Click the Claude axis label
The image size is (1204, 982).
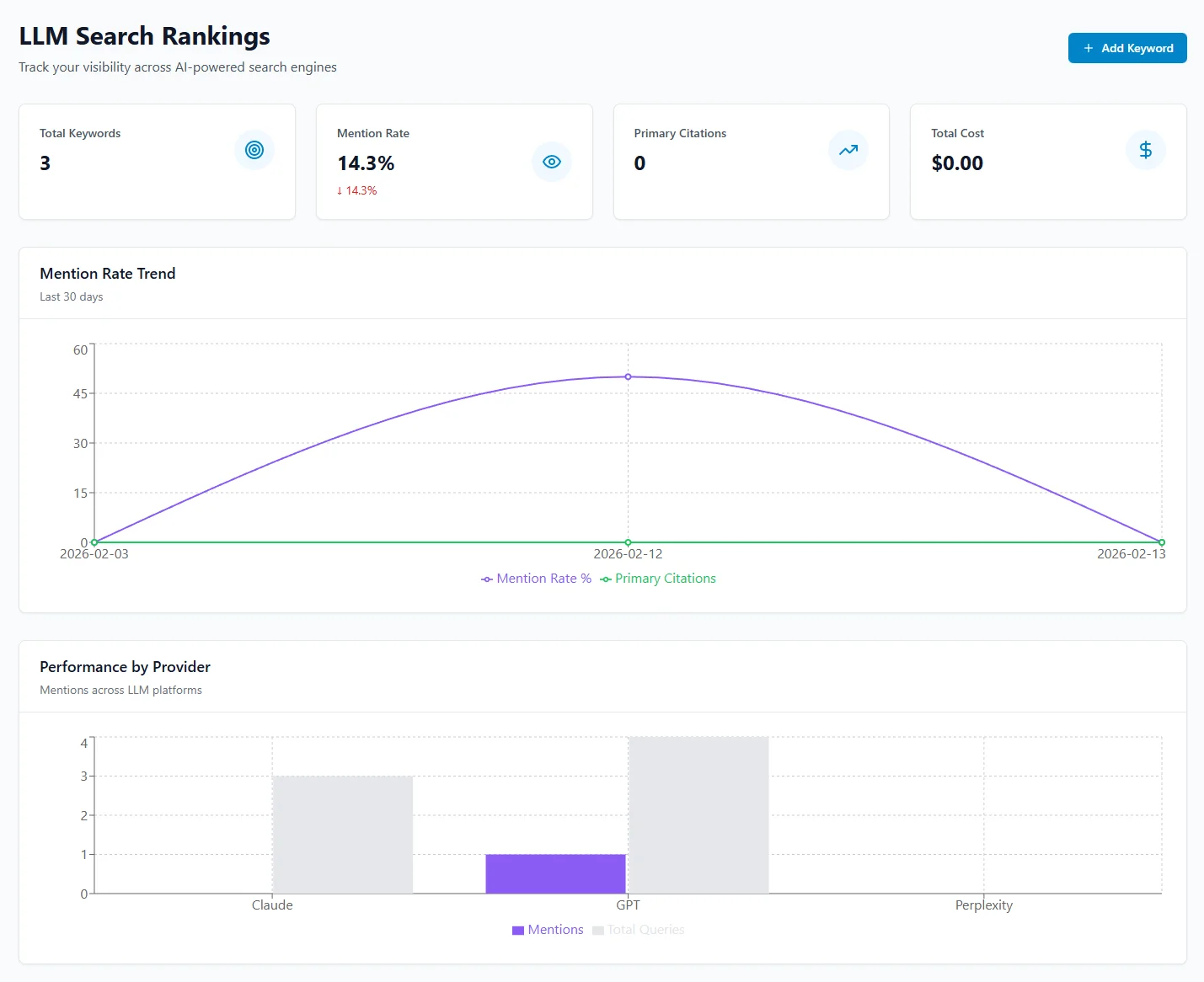[x=272, y=905]
